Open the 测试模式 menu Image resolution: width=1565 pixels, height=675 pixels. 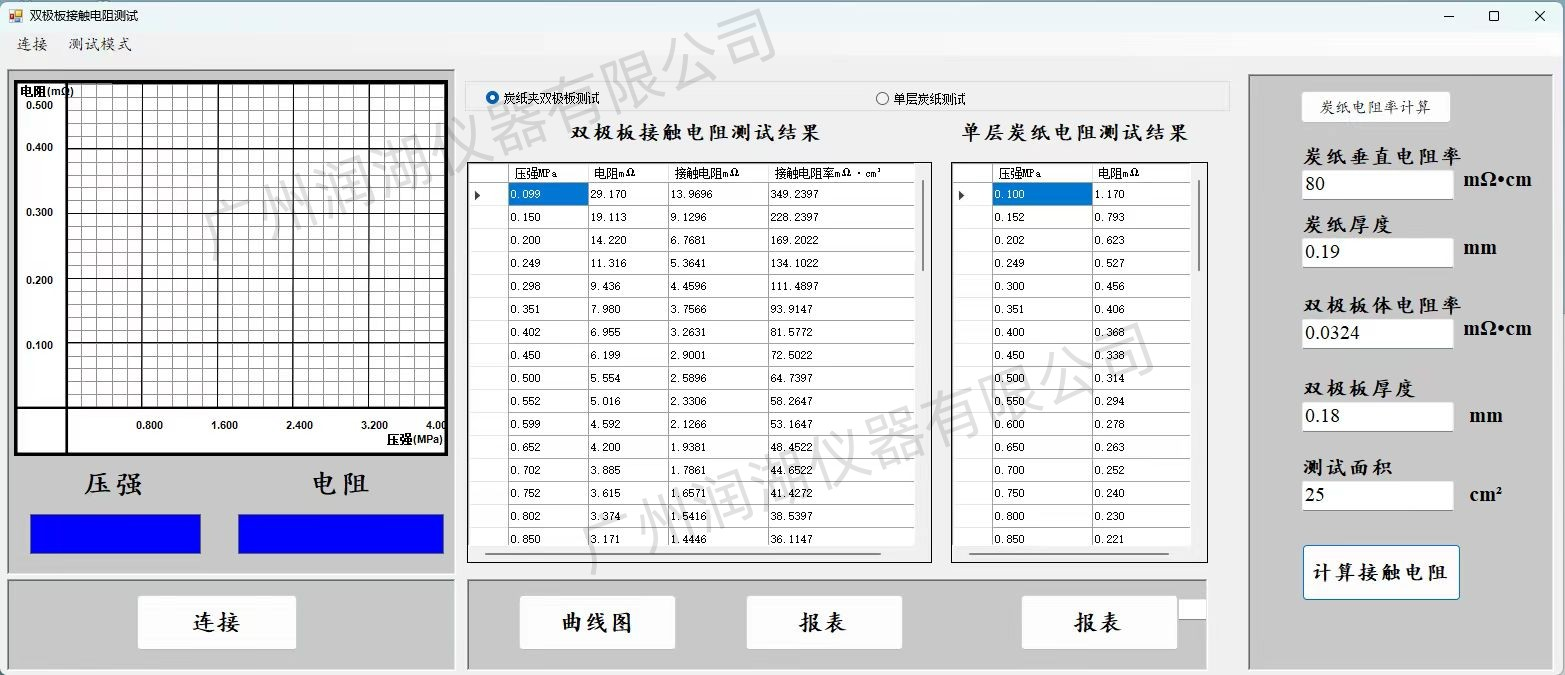click(100, 44)
